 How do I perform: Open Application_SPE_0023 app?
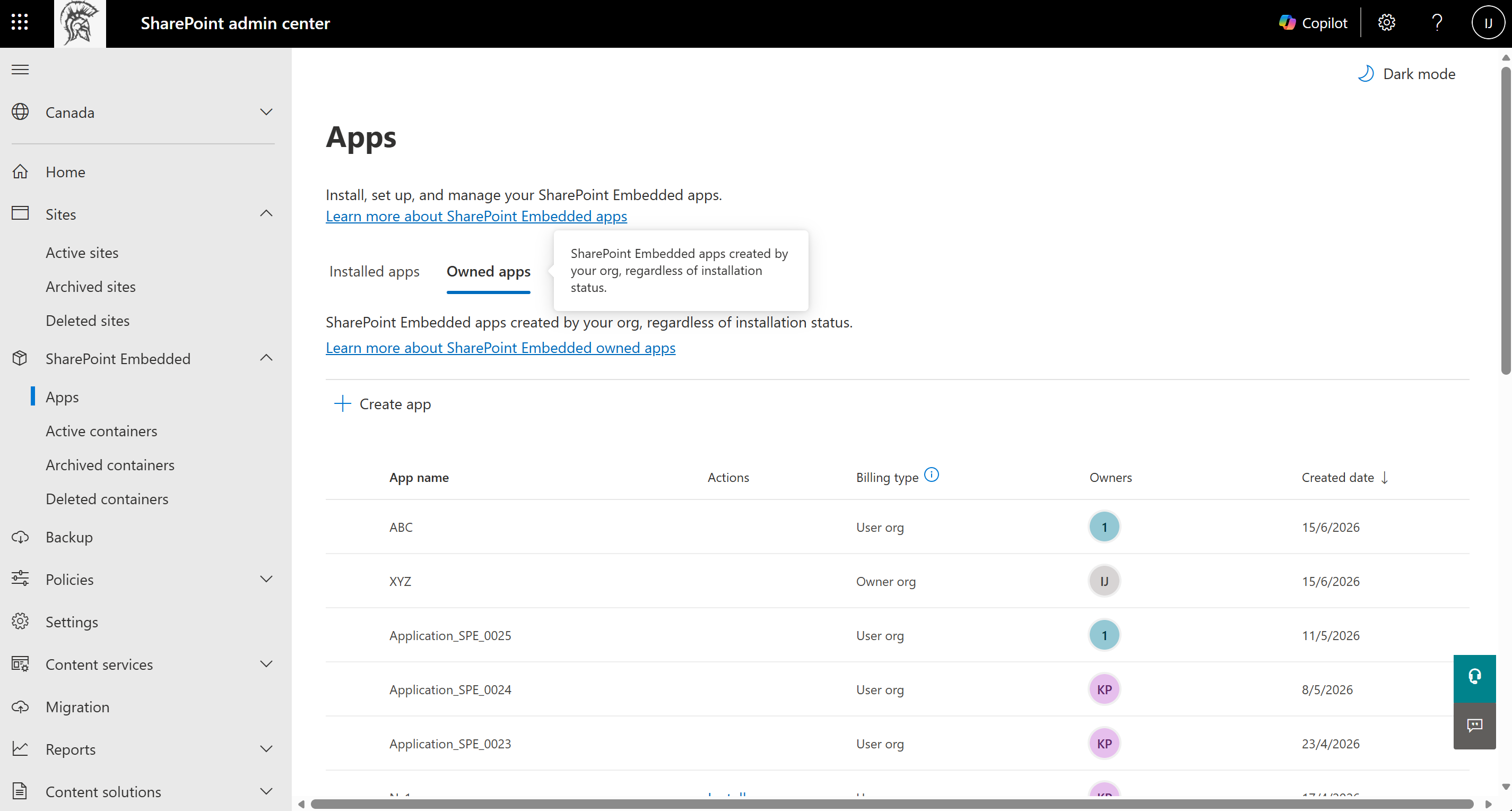click(450, 744)
